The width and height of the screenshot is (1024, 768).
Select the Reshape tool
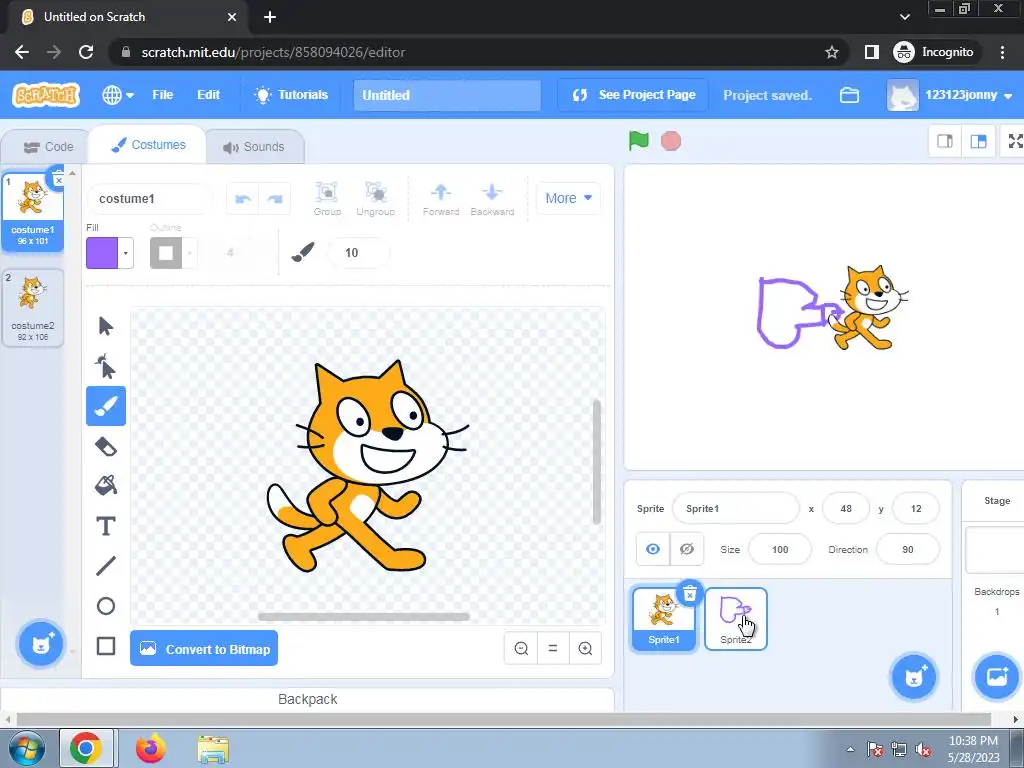tap(106, 366)
